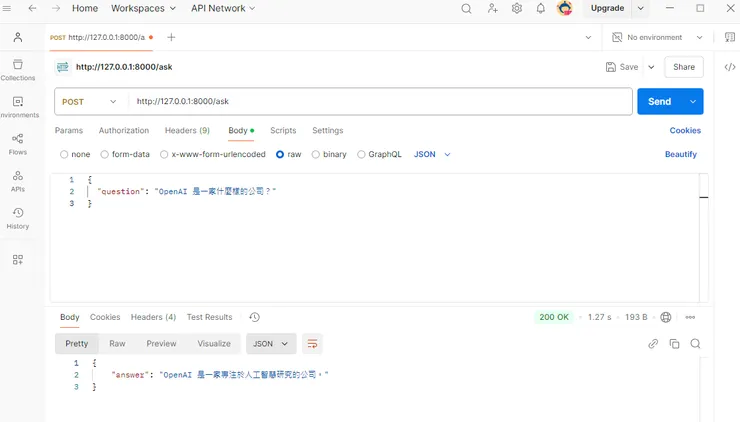Switch to the Params tab
Viewport: 740px width, 422px height.
click(69, 130)
